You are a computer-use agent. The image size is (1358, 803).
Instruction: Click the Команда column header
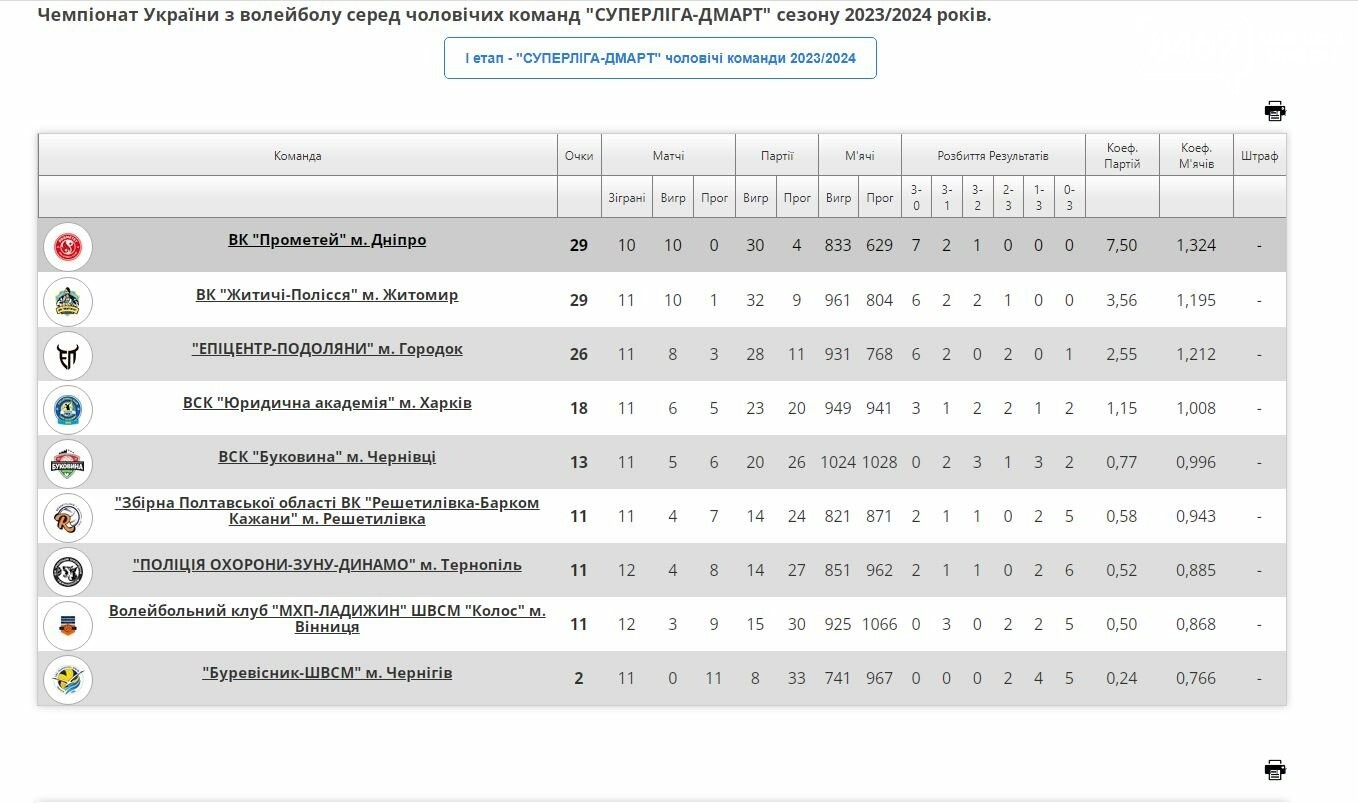(x=298, y=156)
